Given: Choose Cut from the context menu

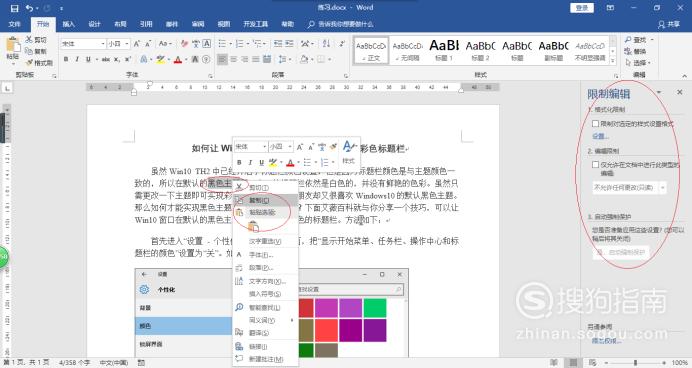Looking at the screenshot, I should tap(266, 188).
